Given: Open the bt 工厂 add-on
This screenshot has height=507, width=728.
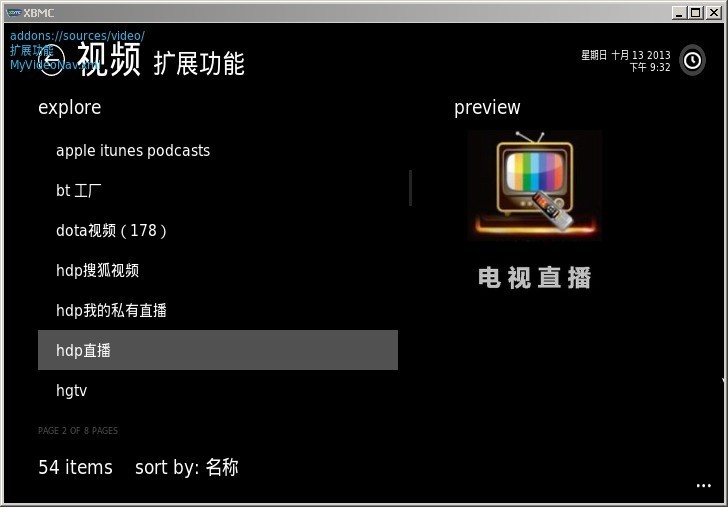Looking at the screenshot, I should 218,190.
